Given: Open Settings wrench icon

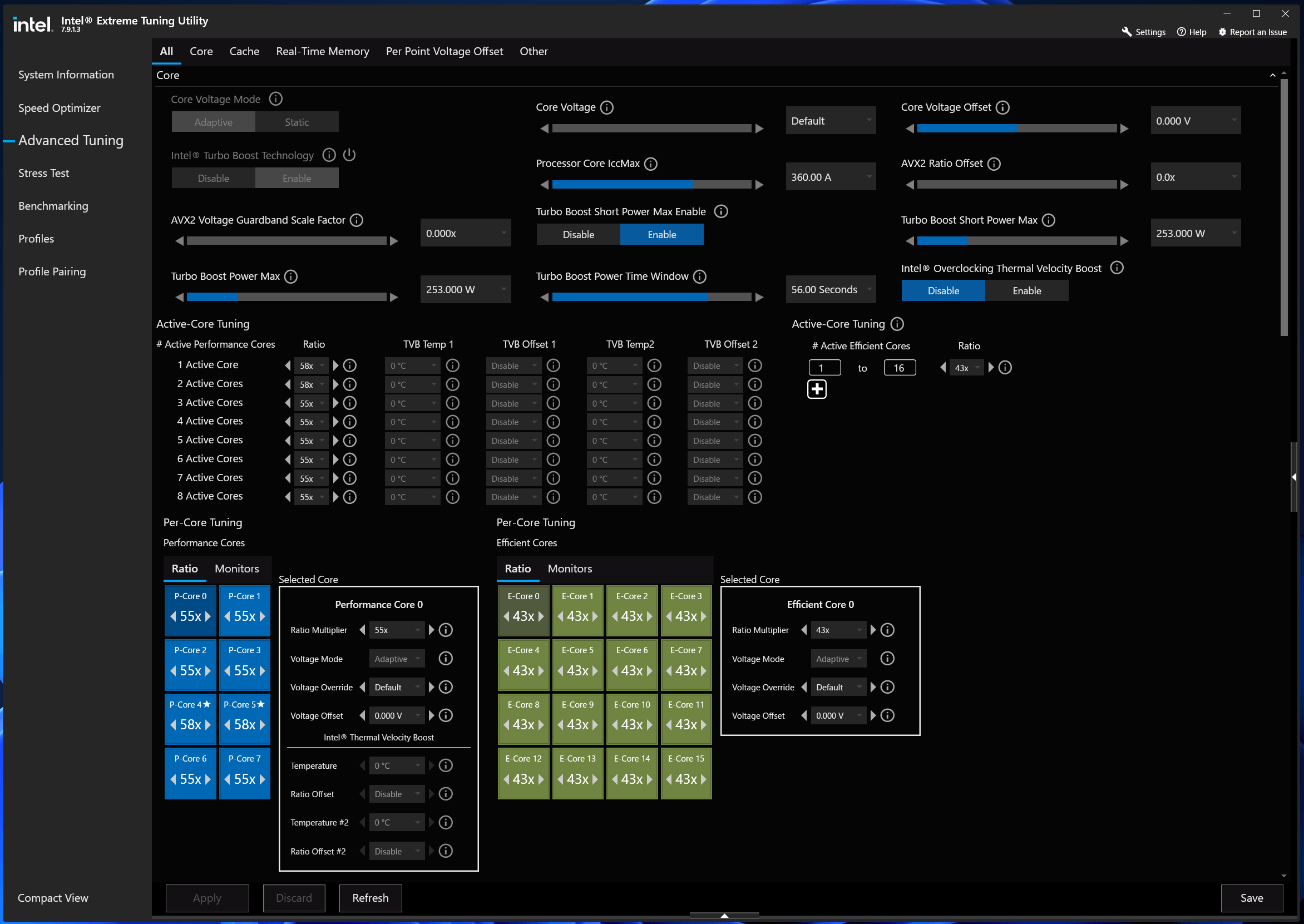Looking at the screenshot, I should [1127, 32].
